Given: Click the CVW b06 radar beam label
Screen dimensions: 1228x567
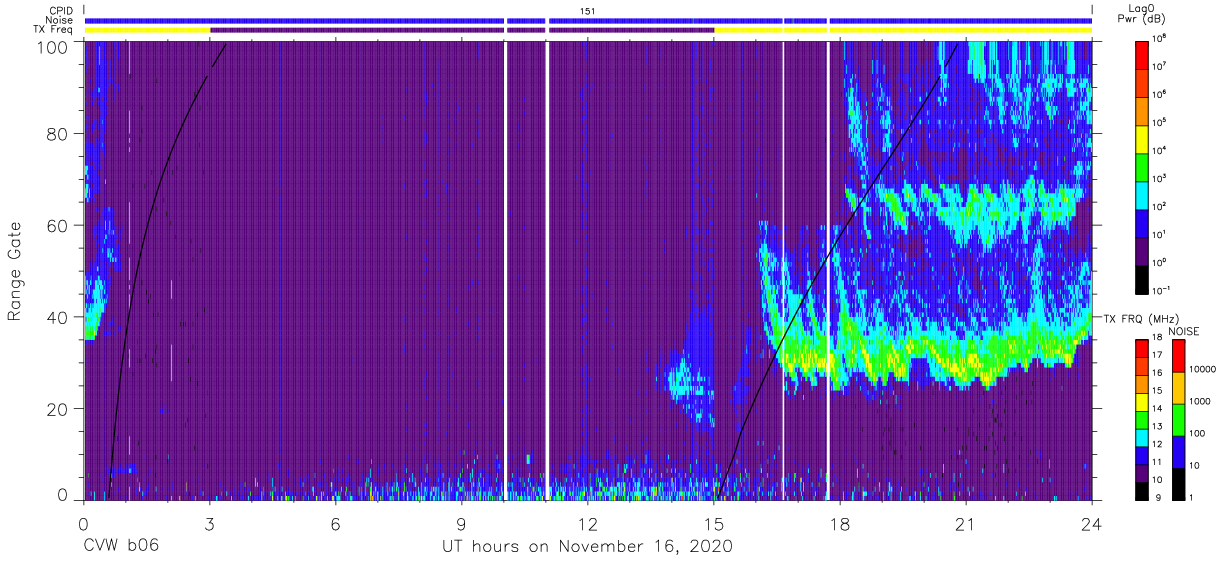Looking at the screenshot, I should pyautogui.click(x=121, y=546).
